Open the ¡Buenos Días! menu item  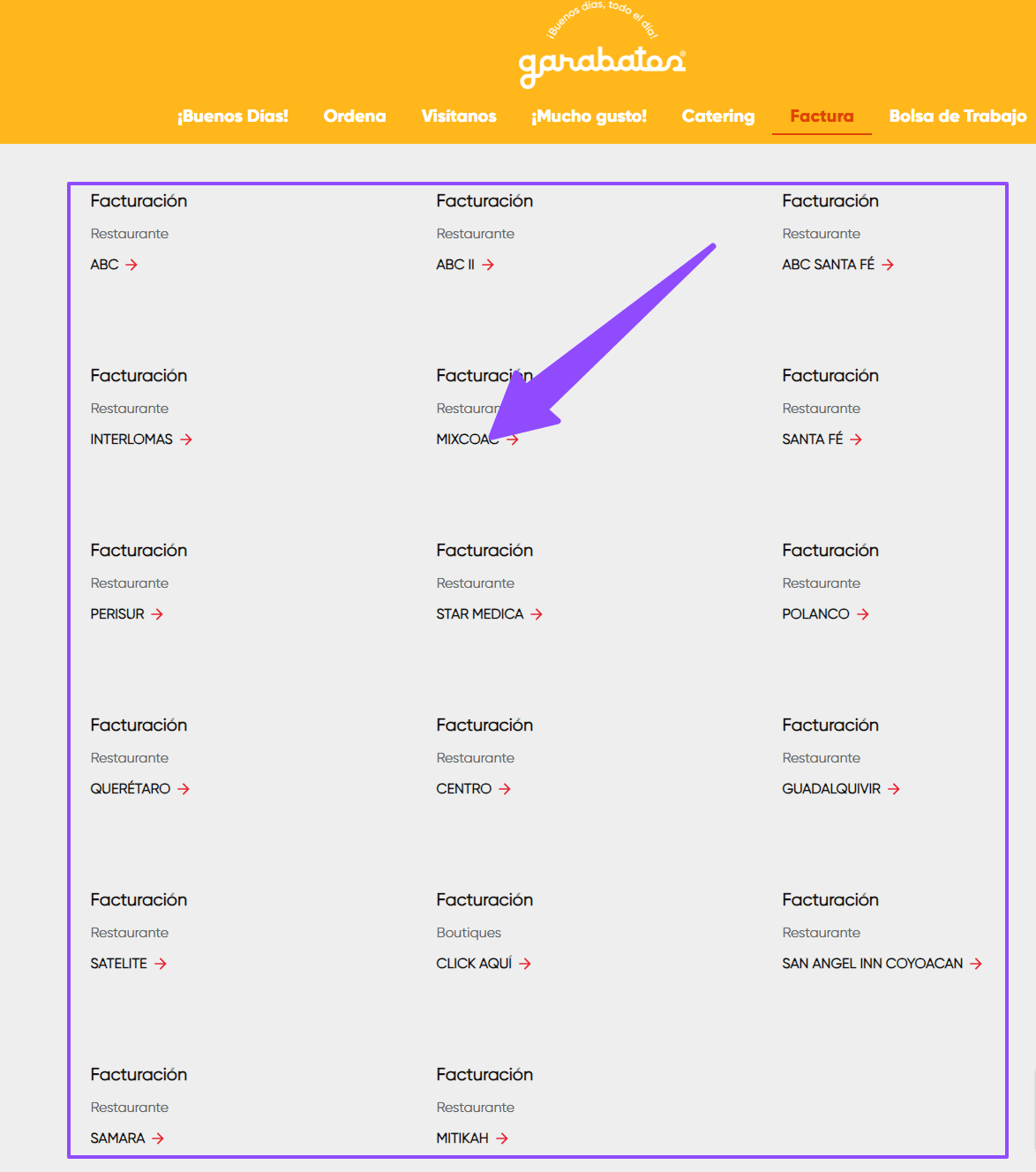coord(233,116)
